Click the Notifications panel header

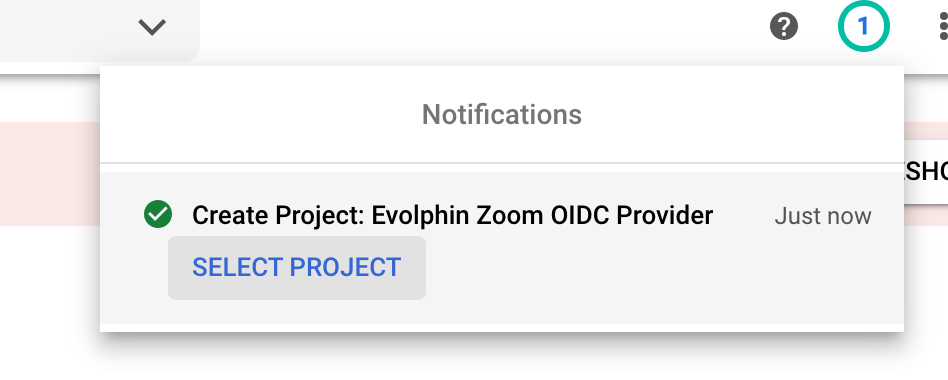coord(502,114)
